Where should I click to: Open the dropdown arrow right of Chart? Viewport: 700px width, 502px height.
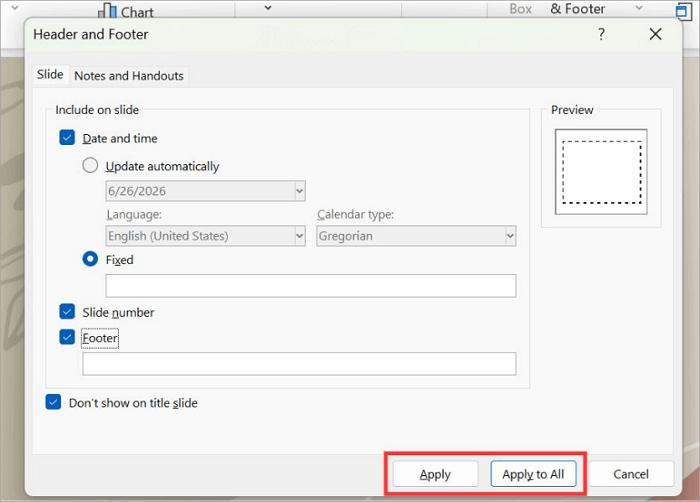click(268, 8)
